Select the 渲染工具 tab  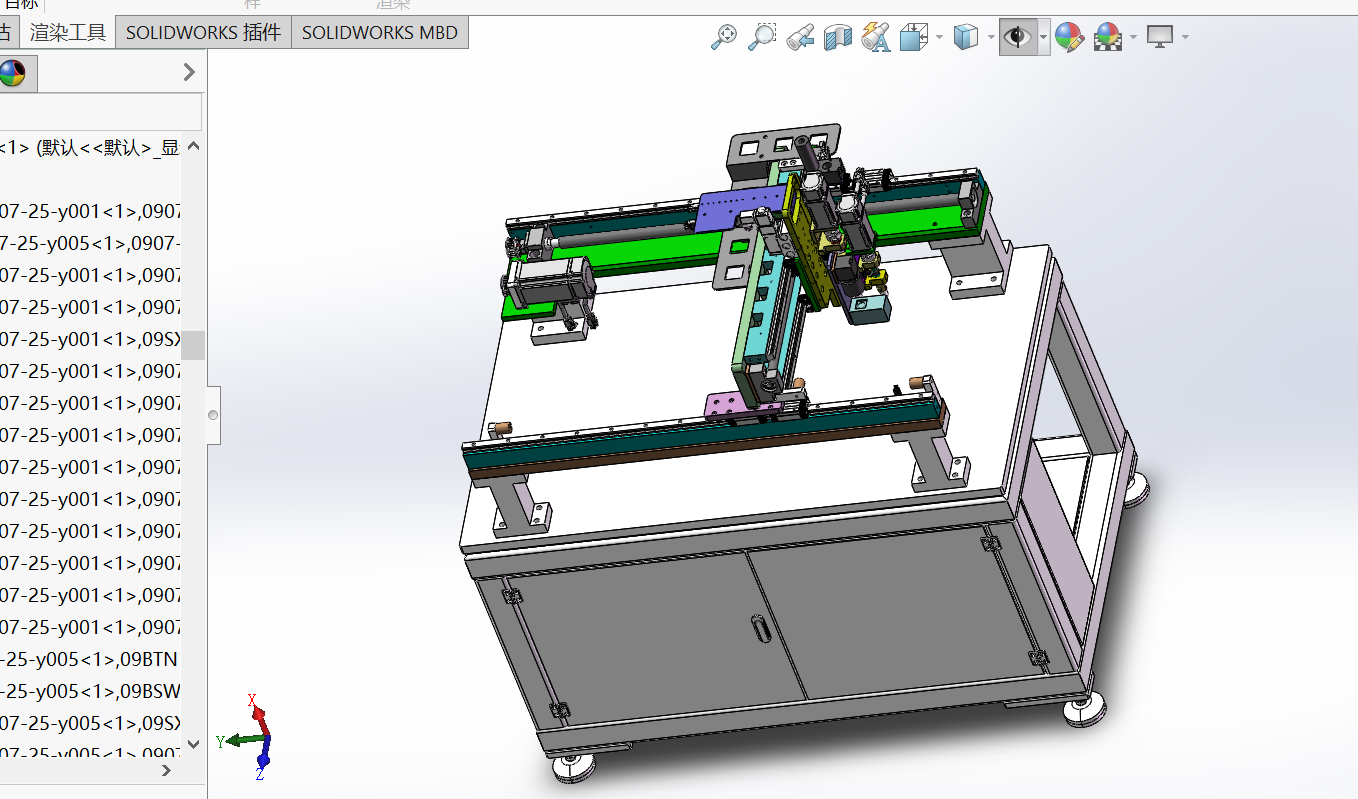(x=67, y=32)
